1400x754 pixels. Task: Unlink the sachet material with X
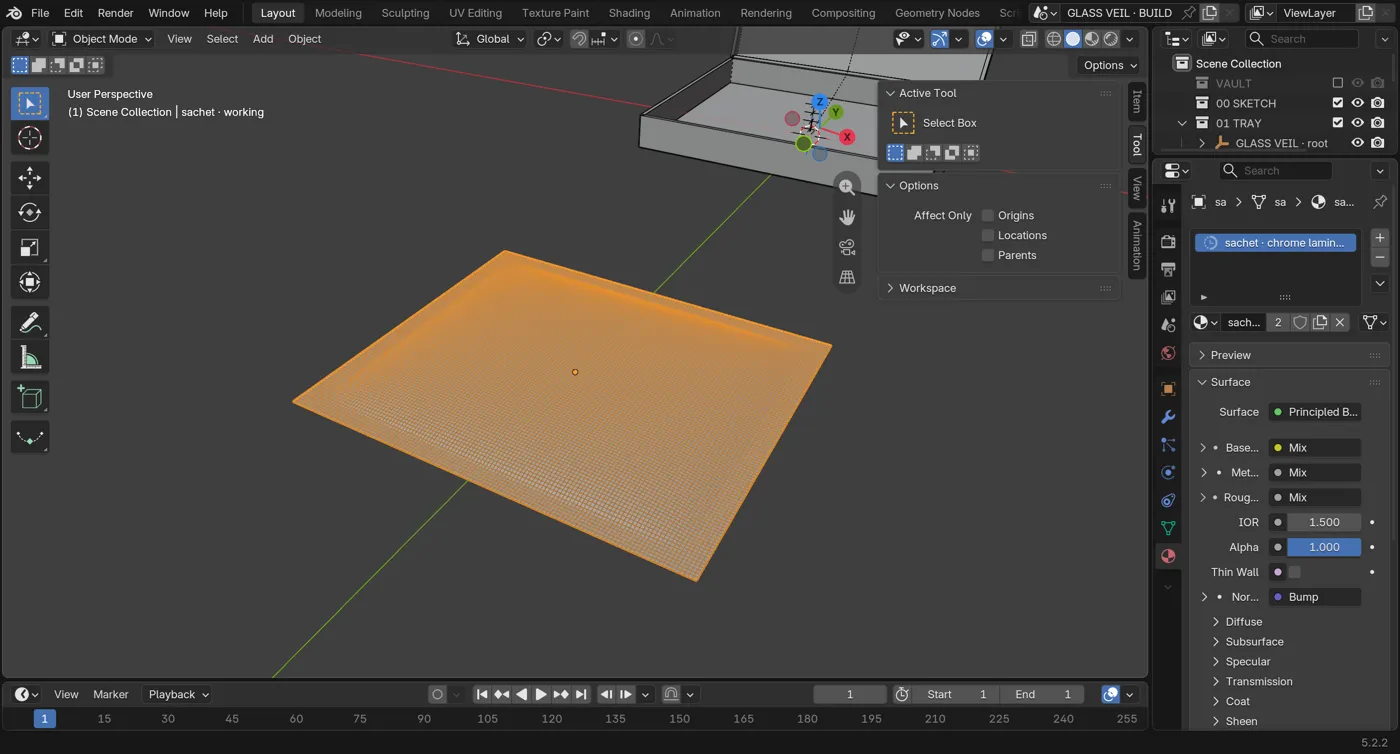pos(1340,322)
